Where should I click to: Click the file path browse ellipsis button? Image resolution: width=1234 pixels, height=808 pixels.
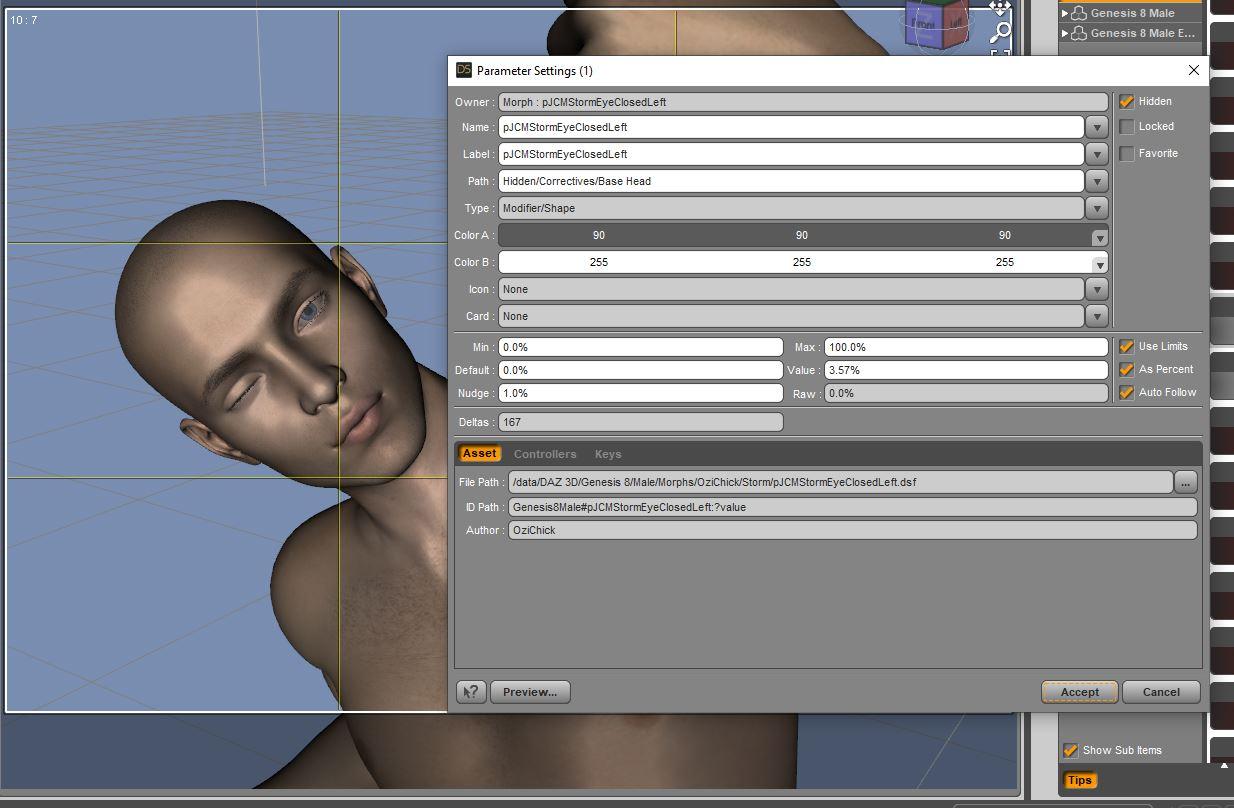[x=1185, y=483]
